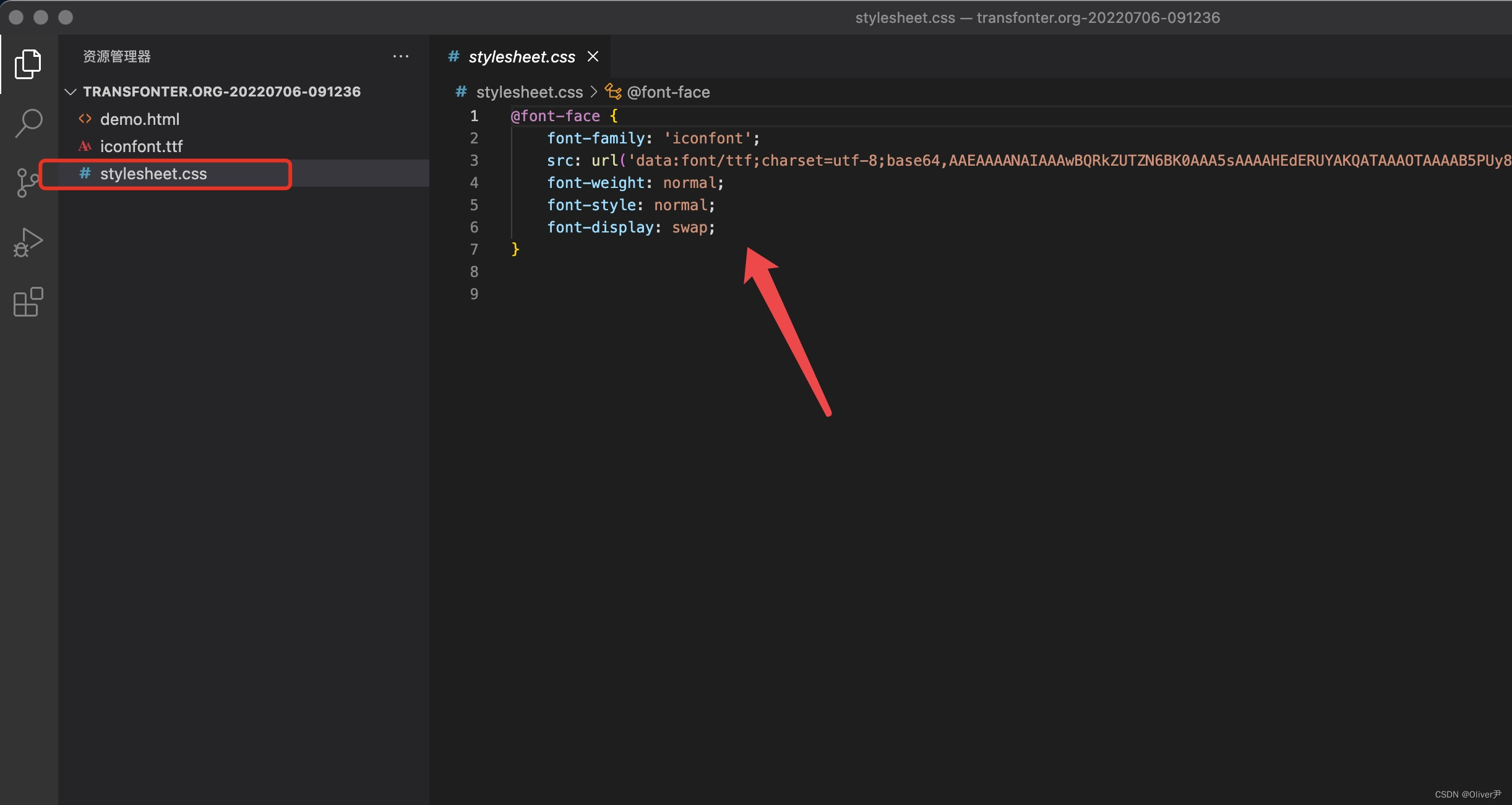Image resolution: width=1512 pixels, height=805 pixels.
Task: Click the macOS red close window button
Action: pos(17,17)
